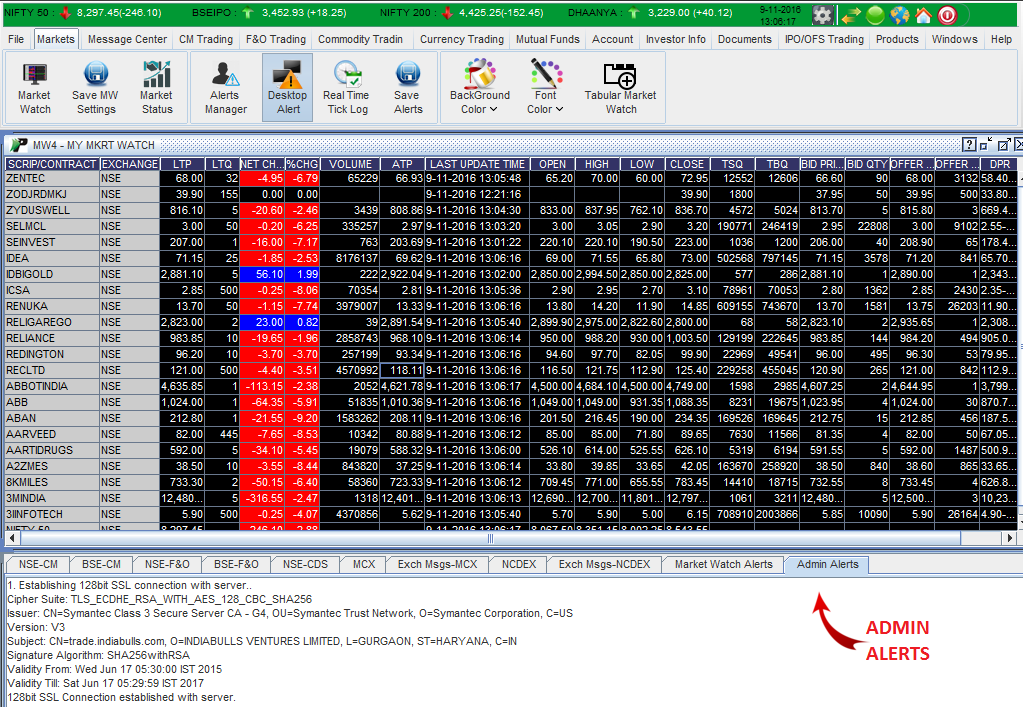This screenshot has height=707, width=1023.
Task: Open Real Time Tick Log
Action: pyautogui.click(x=346, y=87)
